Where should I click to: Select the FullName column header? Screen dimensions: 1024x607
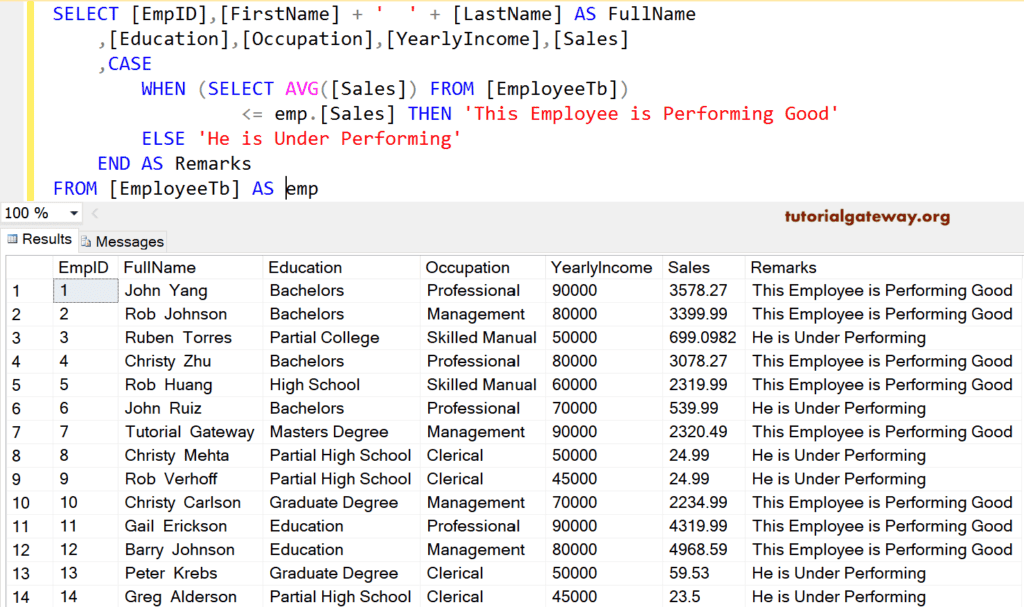point(160,267)
